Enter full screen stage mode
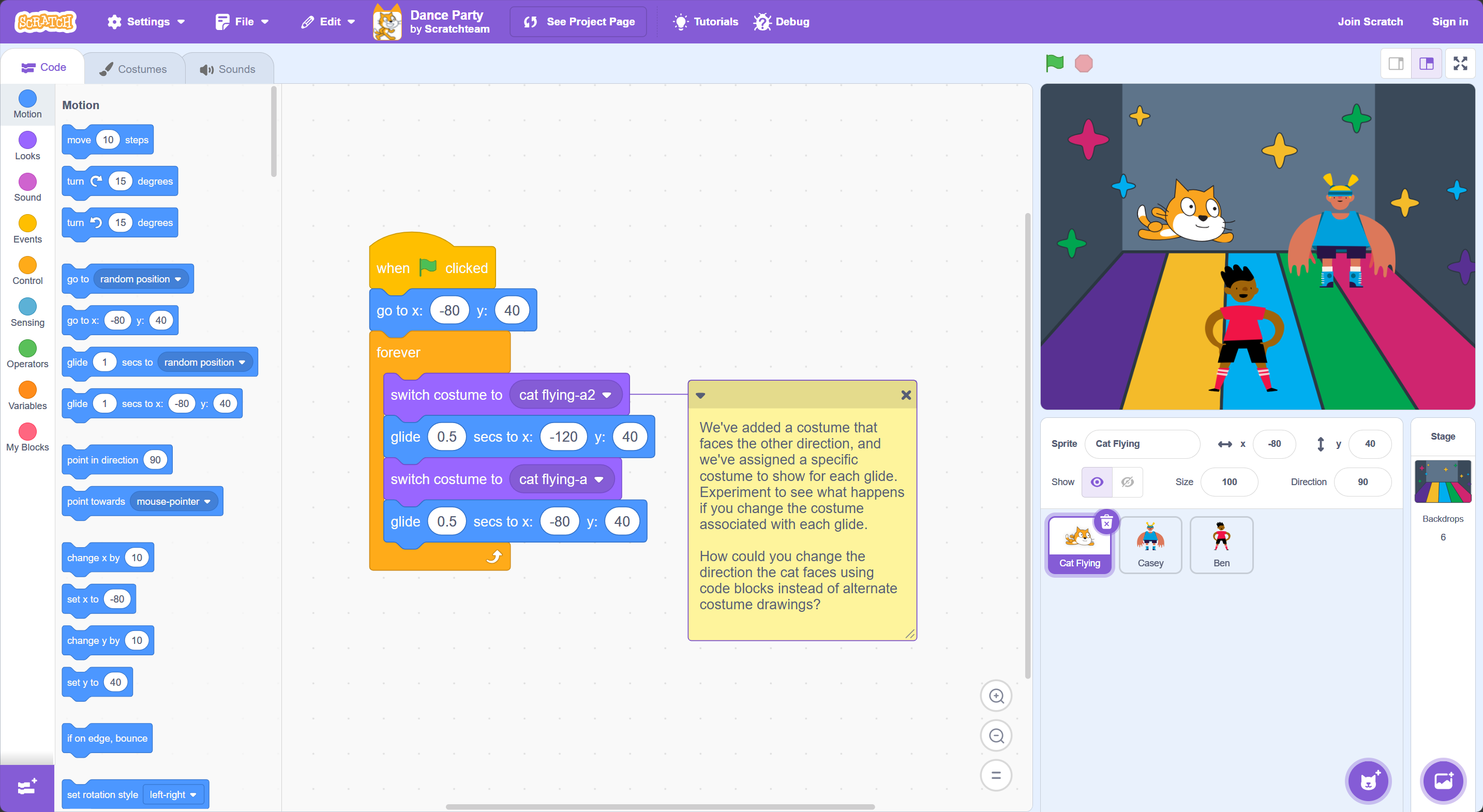Screen dimensions: 1483x812 [x=1460, y=63]
